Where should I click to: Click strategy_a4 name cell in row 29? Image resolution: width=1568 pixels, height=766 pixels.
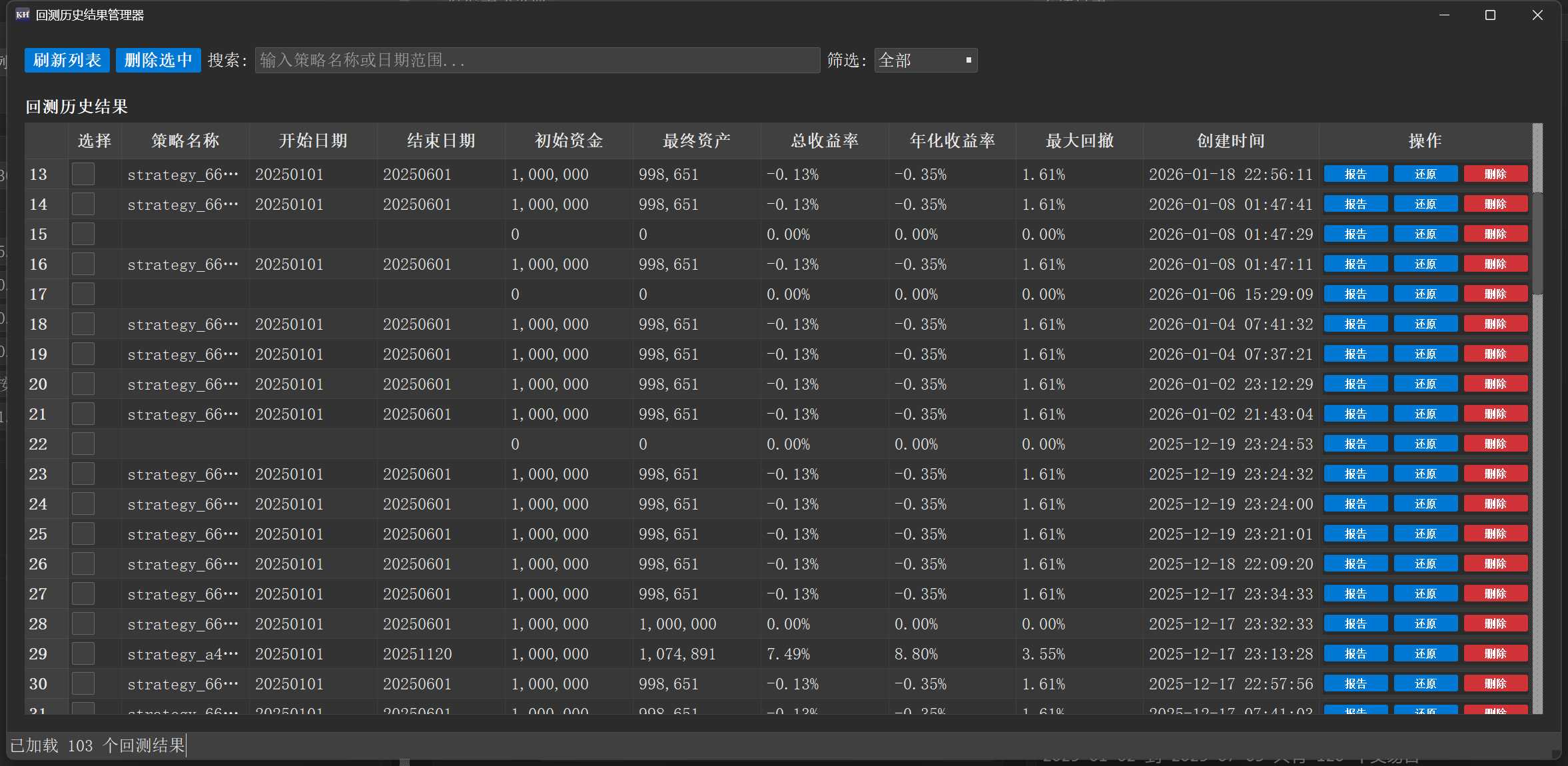coord(183,654)
